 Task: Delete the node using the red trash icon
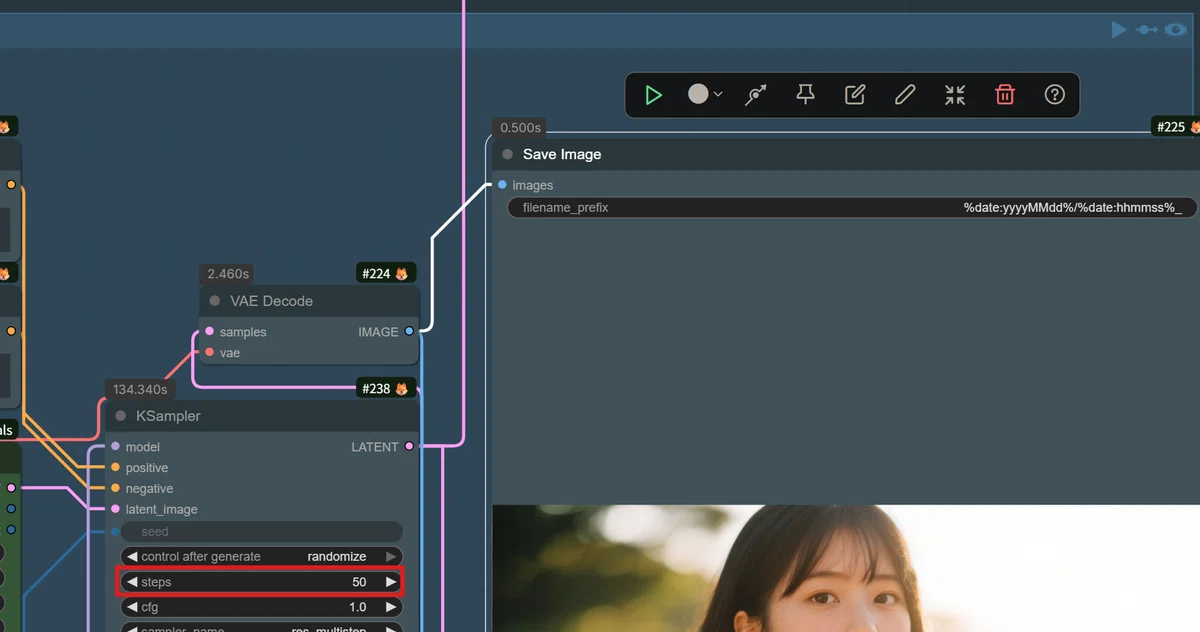click(x=1005, y=95)
